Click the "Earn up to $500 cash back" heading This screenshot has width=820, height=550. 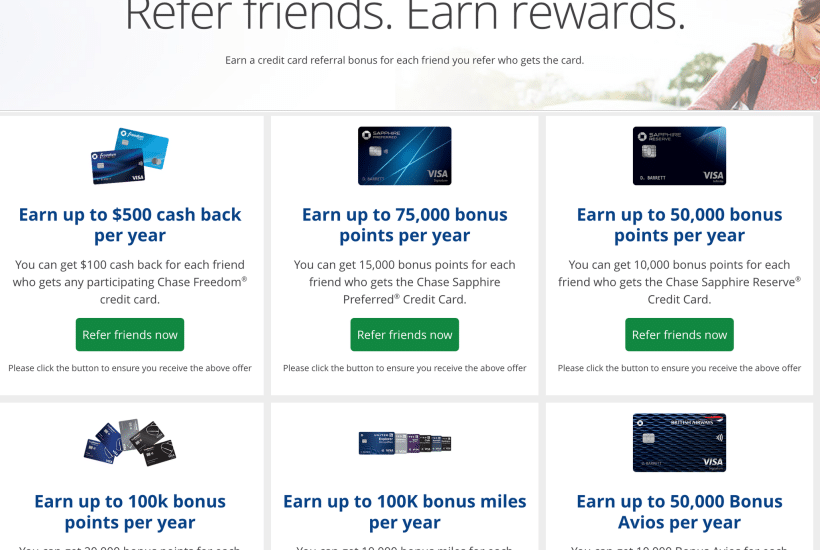point(130,225)
